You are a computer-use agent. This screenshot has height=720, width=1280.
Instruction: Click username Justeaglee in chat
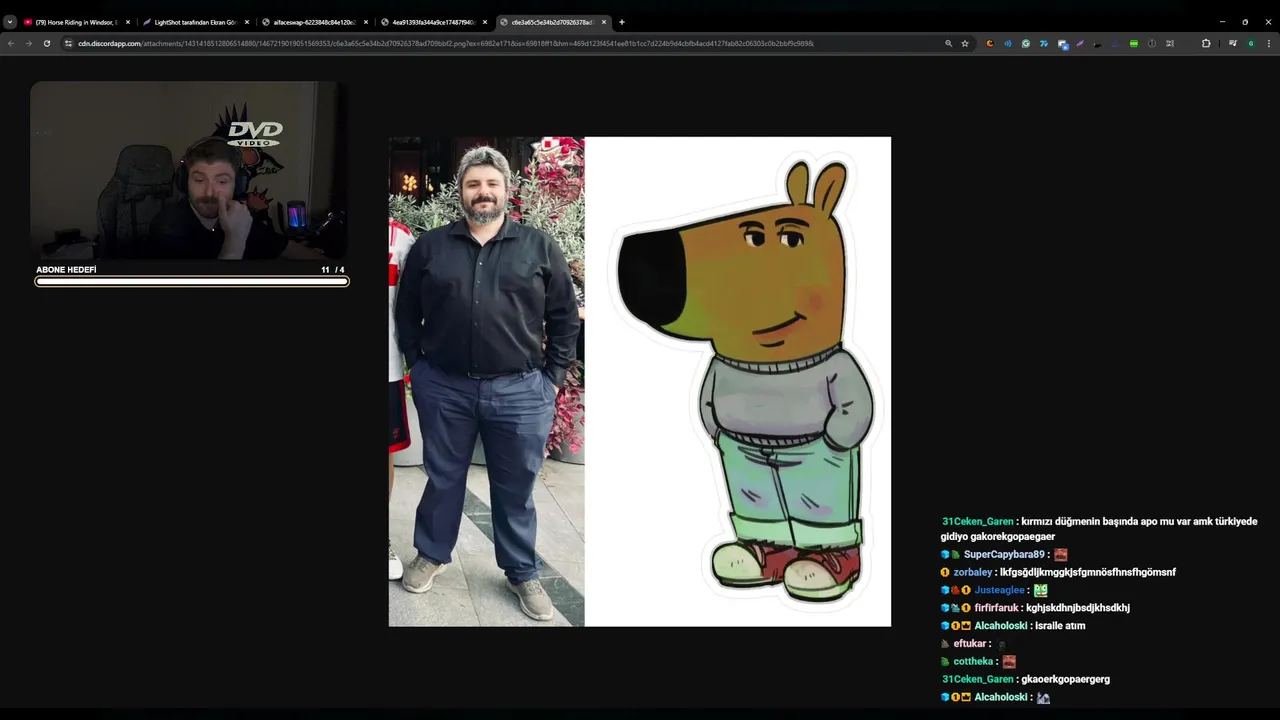1000,591
